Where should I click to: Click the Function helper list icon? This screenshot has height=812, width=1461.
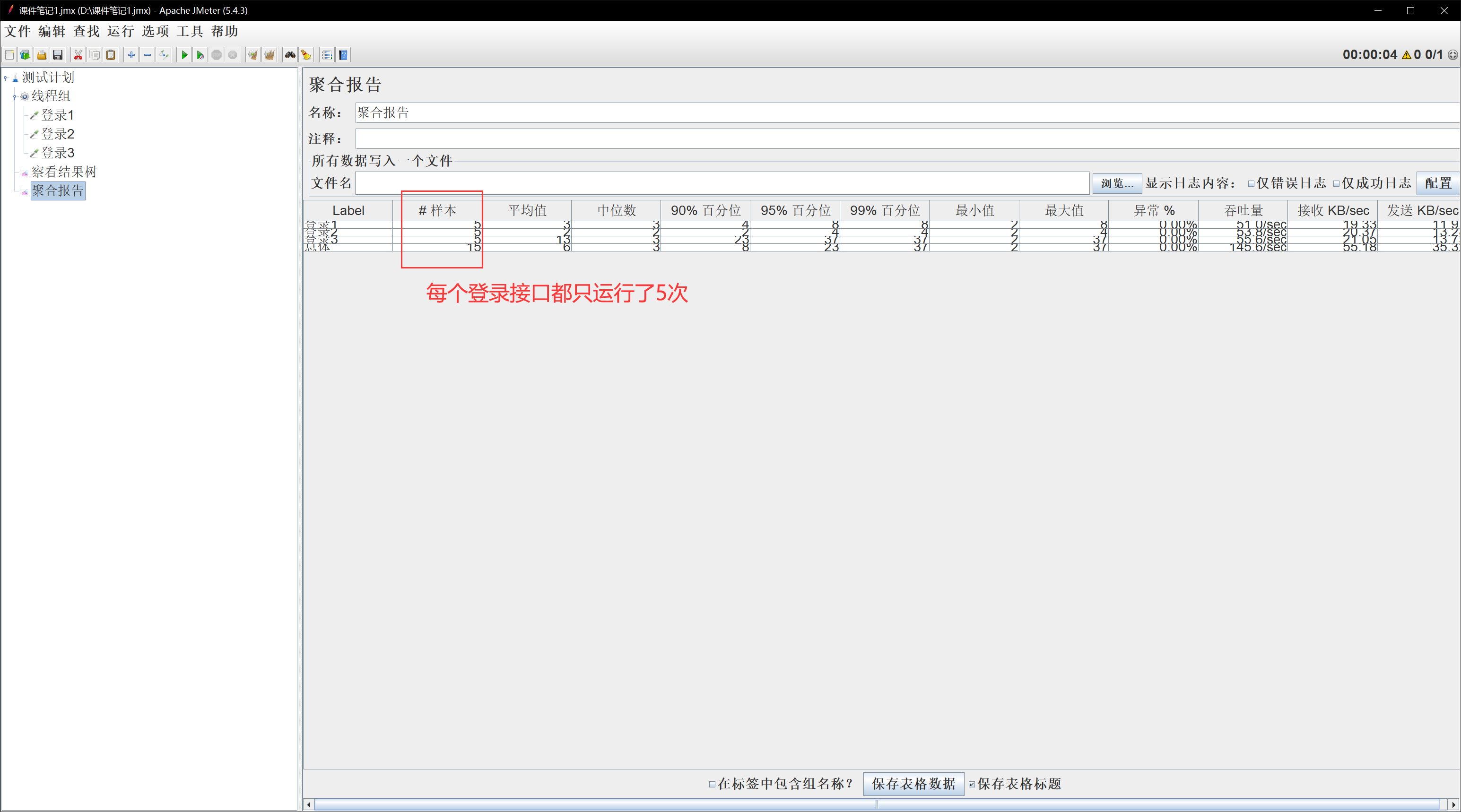pyautogui.click(x=326, y=55)
